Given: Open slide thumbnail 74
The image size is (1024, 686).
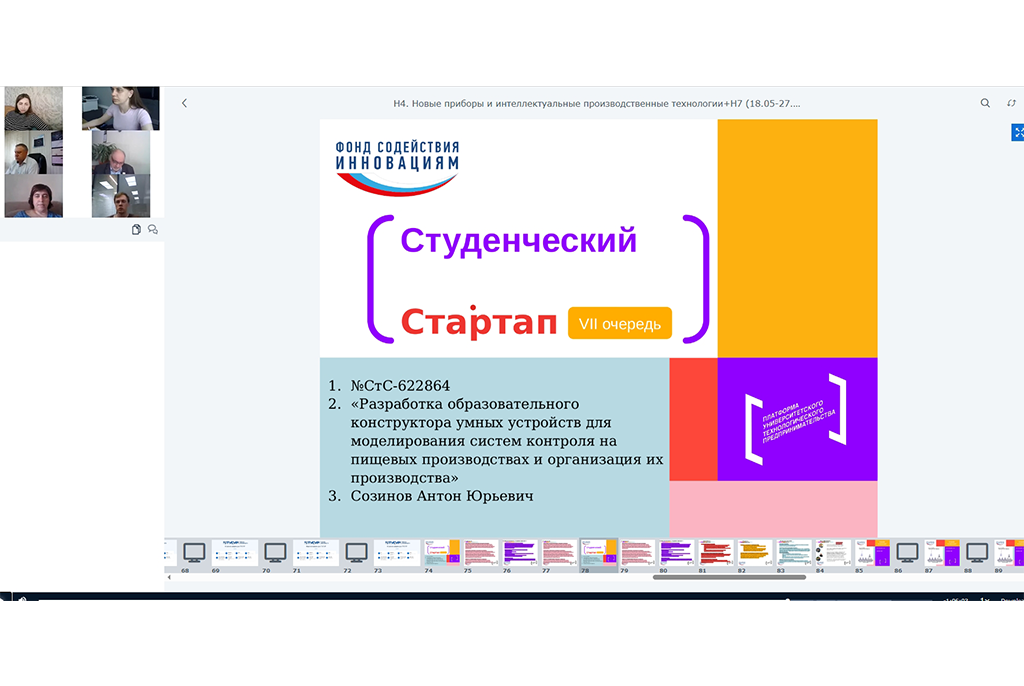Looking at the screenshot, I should pyautogui.click(x=442, y=553).
